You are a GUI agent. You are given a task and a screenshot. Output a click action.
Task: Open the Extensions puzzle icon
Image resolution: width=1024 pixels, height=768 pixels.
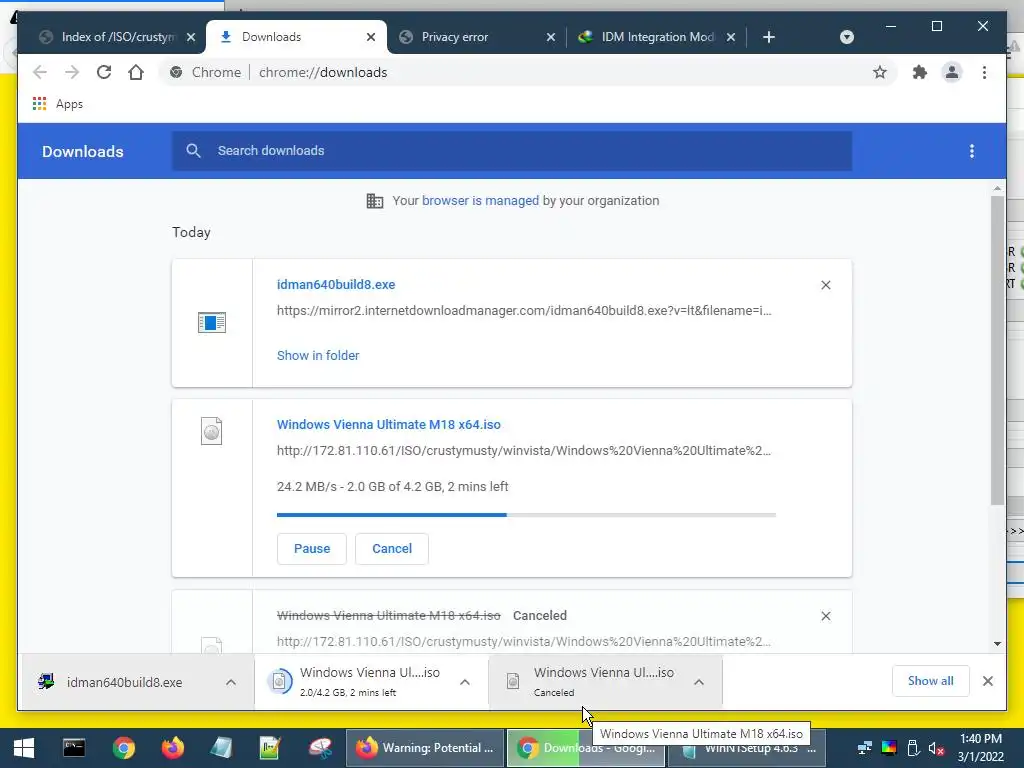click(x=920, y=72)
